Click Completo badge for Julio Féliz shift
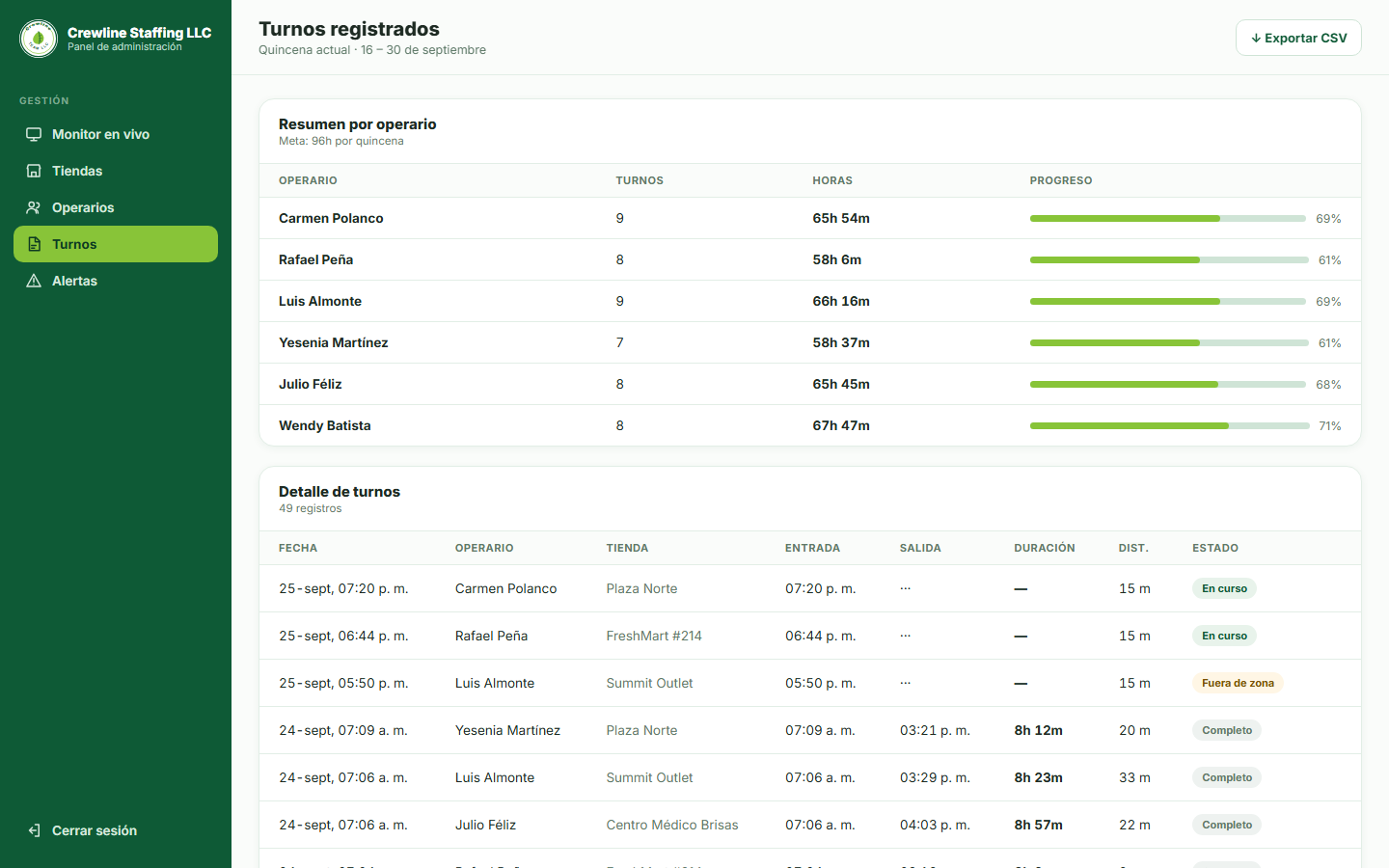Viewport: 1389px width, 868px height. [x=1227, y=825]
